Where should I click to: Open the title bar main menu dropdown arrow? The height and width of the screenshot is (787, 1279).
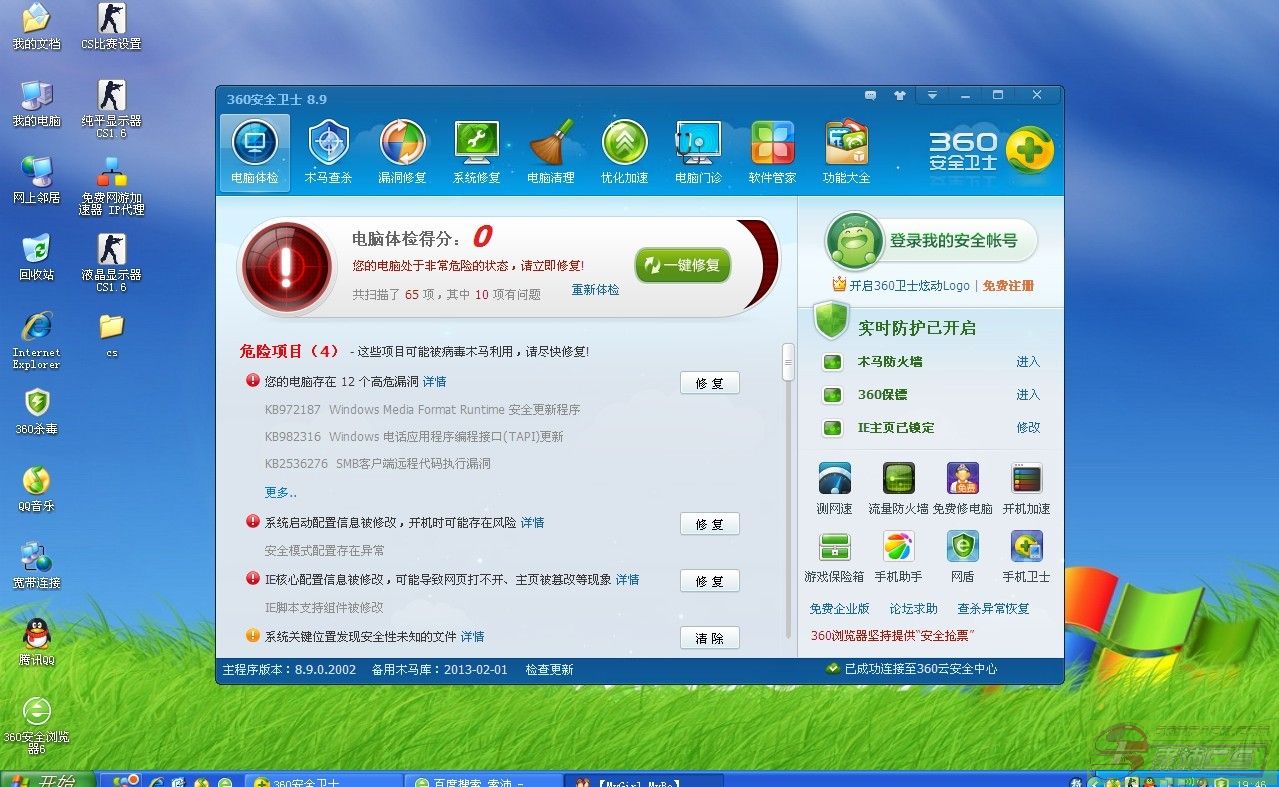click(932, 96)
